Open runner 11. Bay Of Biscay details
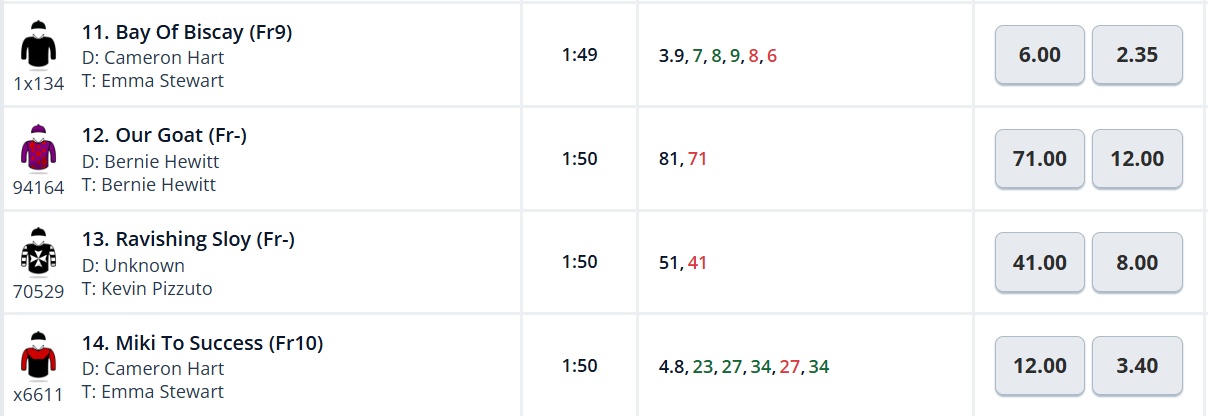This screenshot has height=416, width=1208. [x=187, y=32]
